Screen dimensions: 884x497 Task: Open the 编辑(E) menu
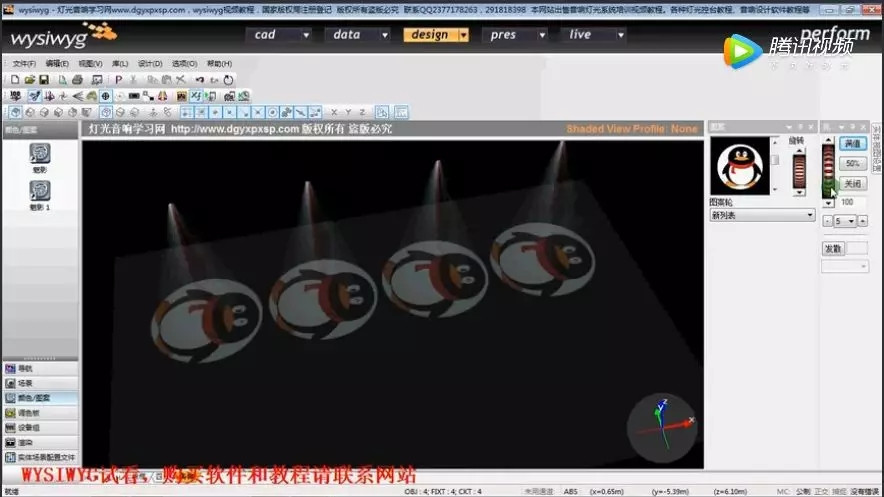pos(57,63)
